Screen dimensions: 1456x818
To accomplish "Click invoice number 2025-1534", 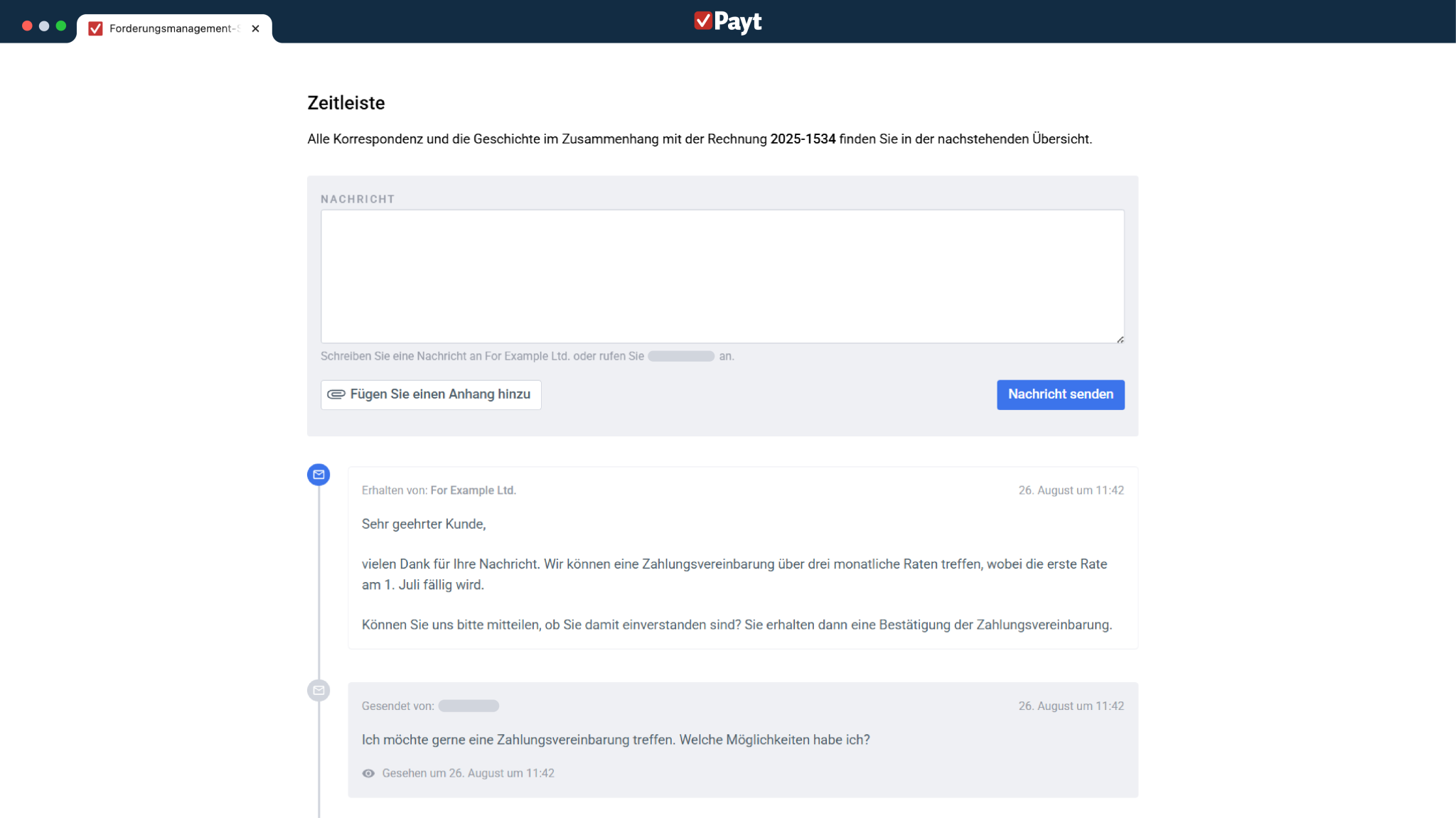I will 803,139.
